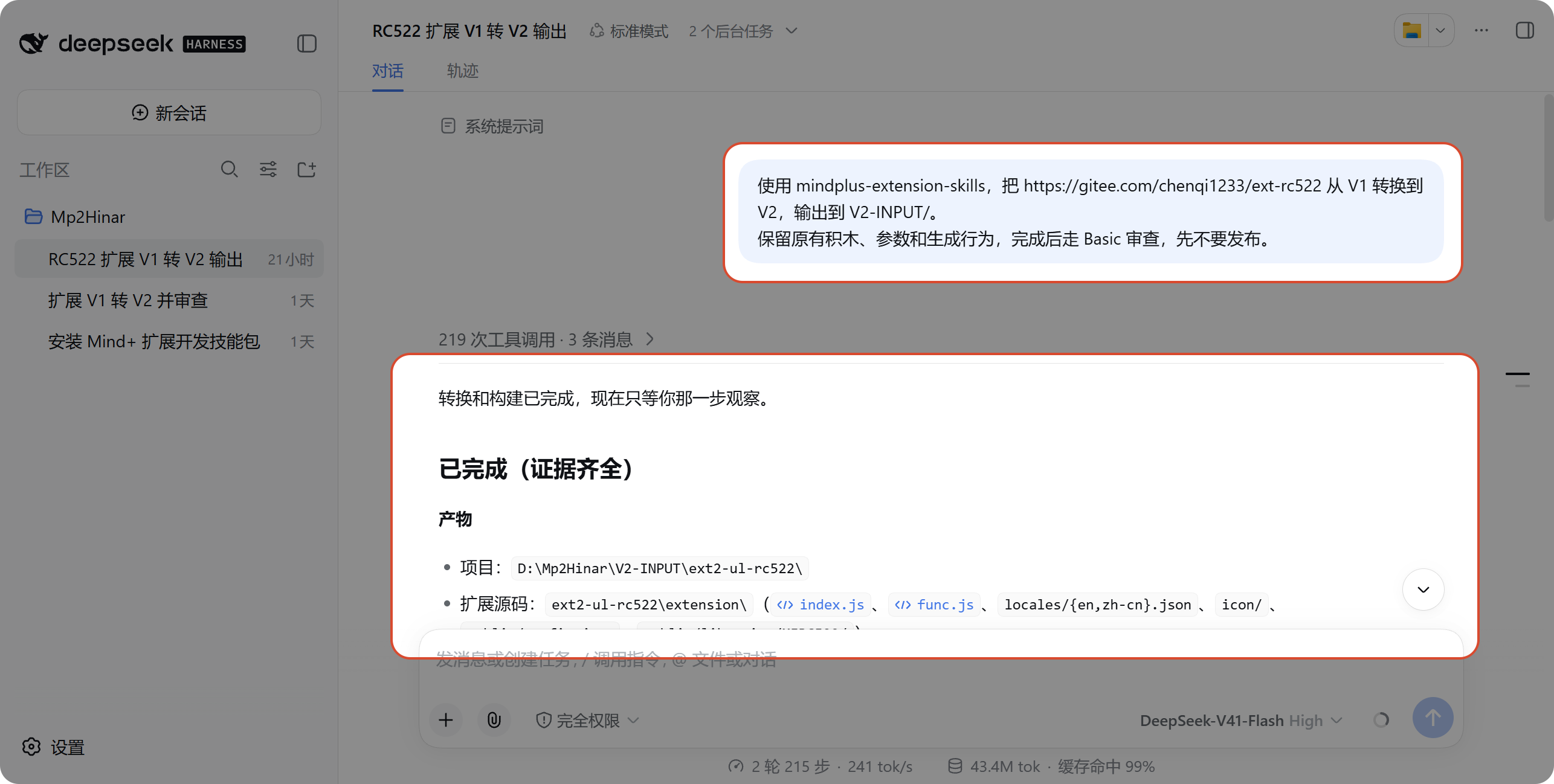Switch to the 轨迹 tab
This screenshot has width=1554, height=784.
point(462,71)
